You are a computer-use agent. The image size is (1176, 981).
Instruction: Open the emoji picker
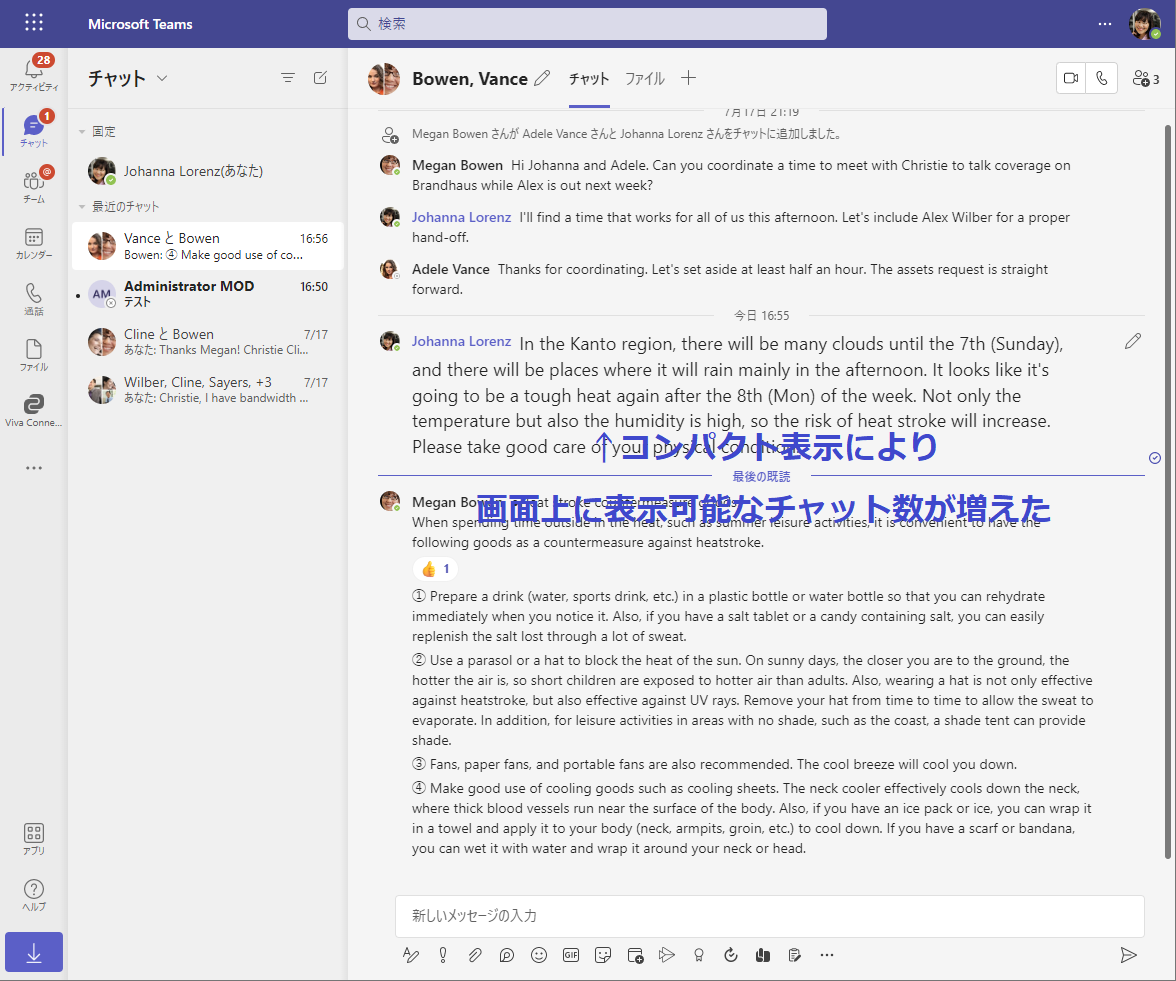click(538, 955)
